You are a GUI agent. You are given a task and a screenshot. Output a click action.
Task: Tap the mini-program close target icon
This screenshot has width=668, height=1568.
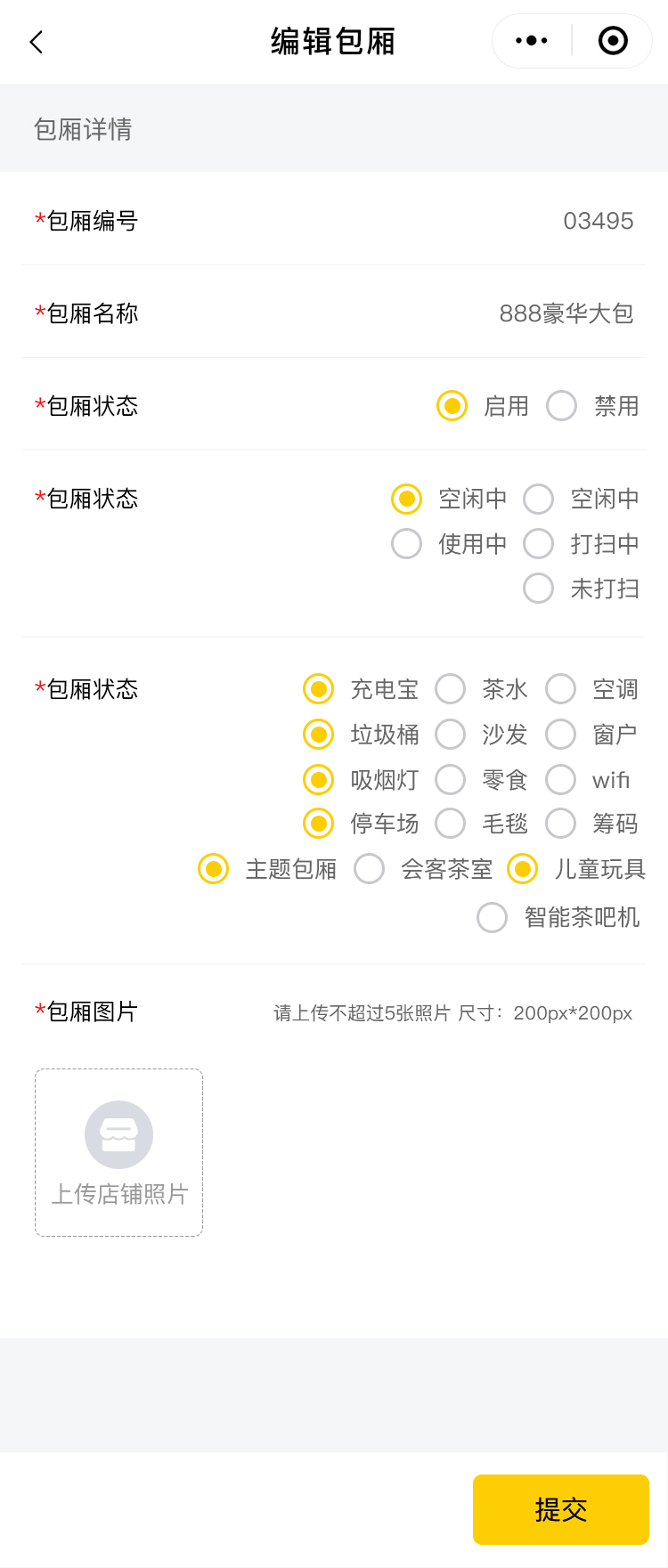coord(613,41)
